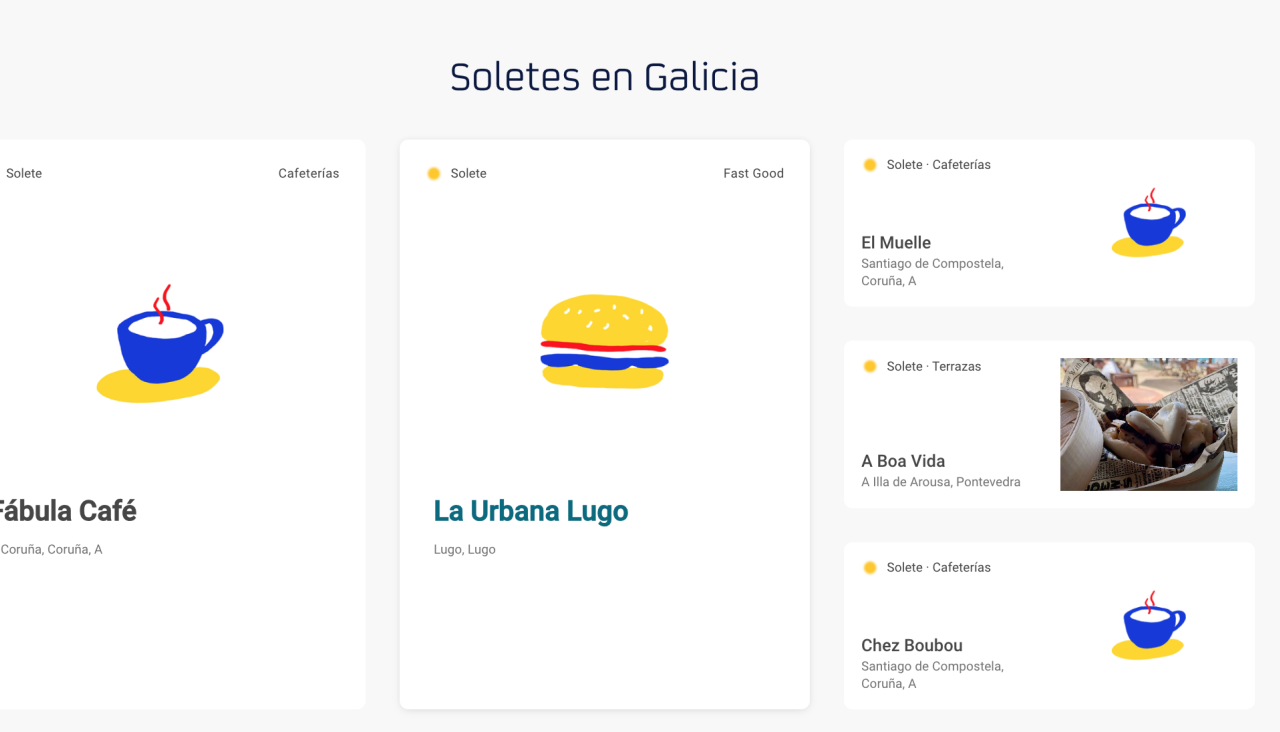Click the Fast Good category label
1280x732 pixels.
pyautogui.click(x=753, y=174)
